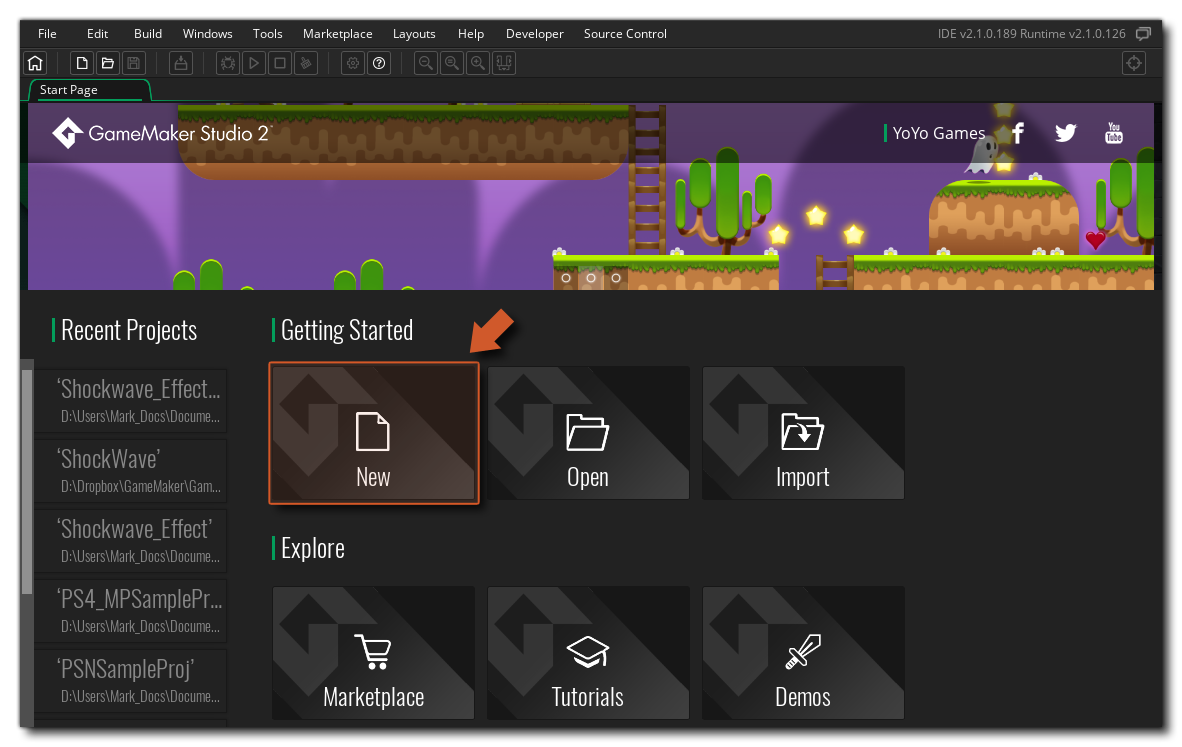This screenshot has width=1182, height=747.
Task: Click the Demos explore tile
Action: click(803, 653)
